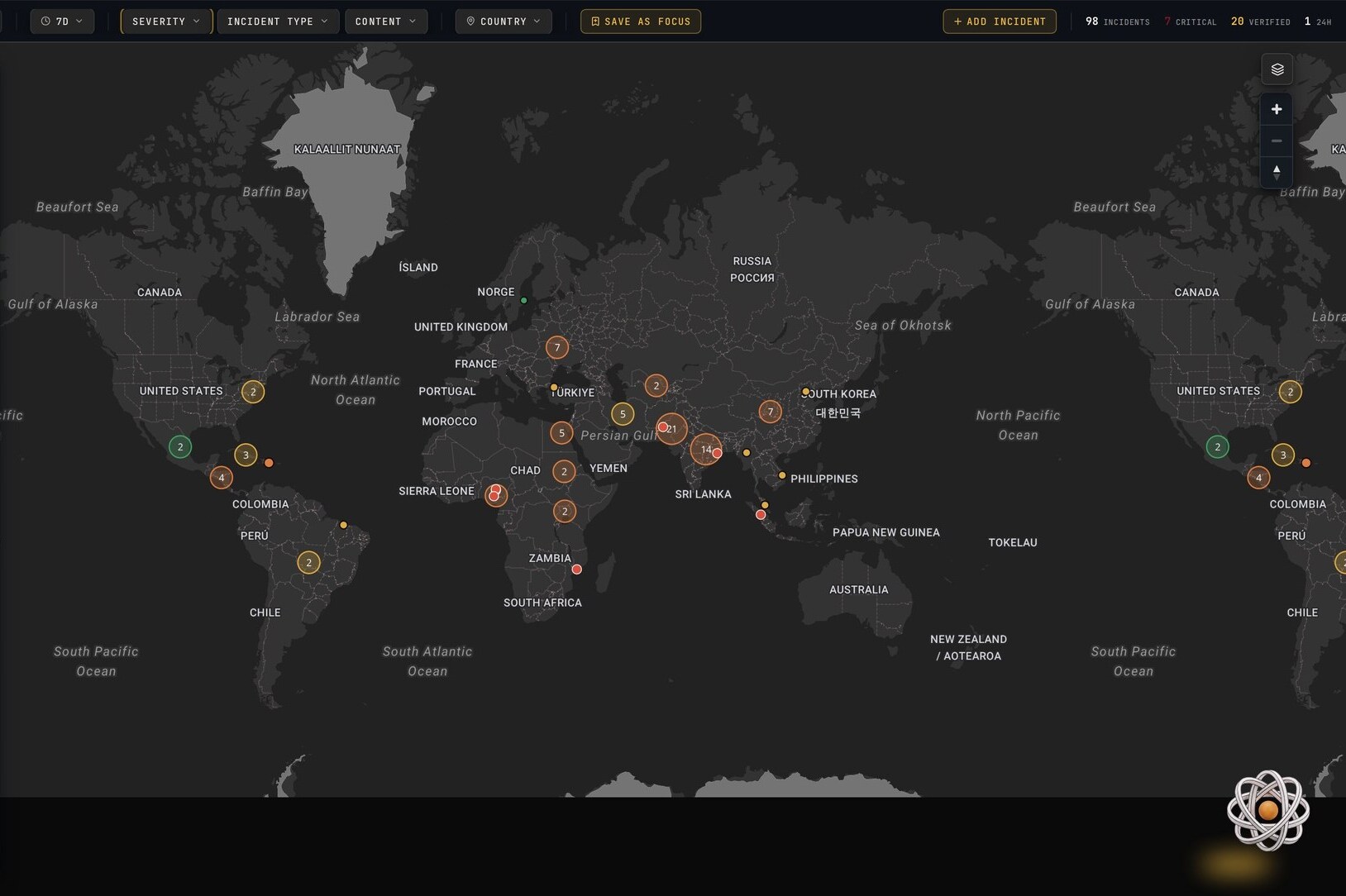Click the yellow dot beside Türkiye label
1346x896 pixels.
tap(554, 387)
